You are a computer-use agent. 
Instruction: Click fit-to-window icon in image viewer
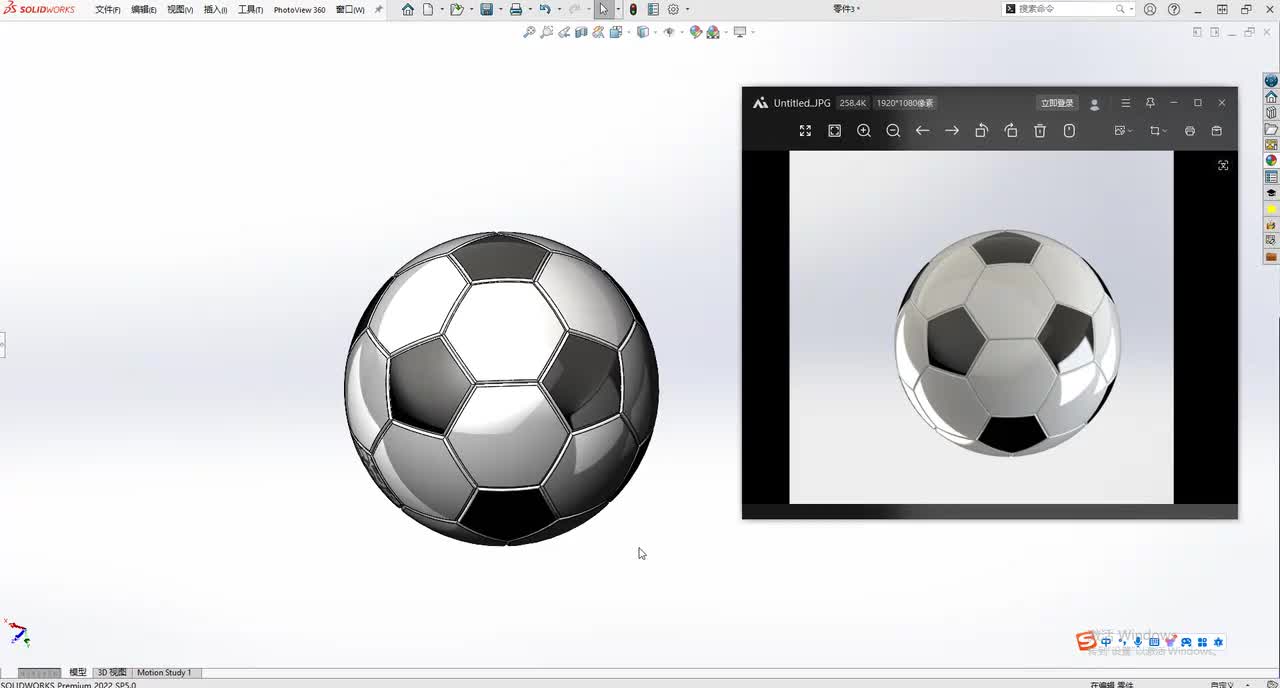[x=835, y=131]
